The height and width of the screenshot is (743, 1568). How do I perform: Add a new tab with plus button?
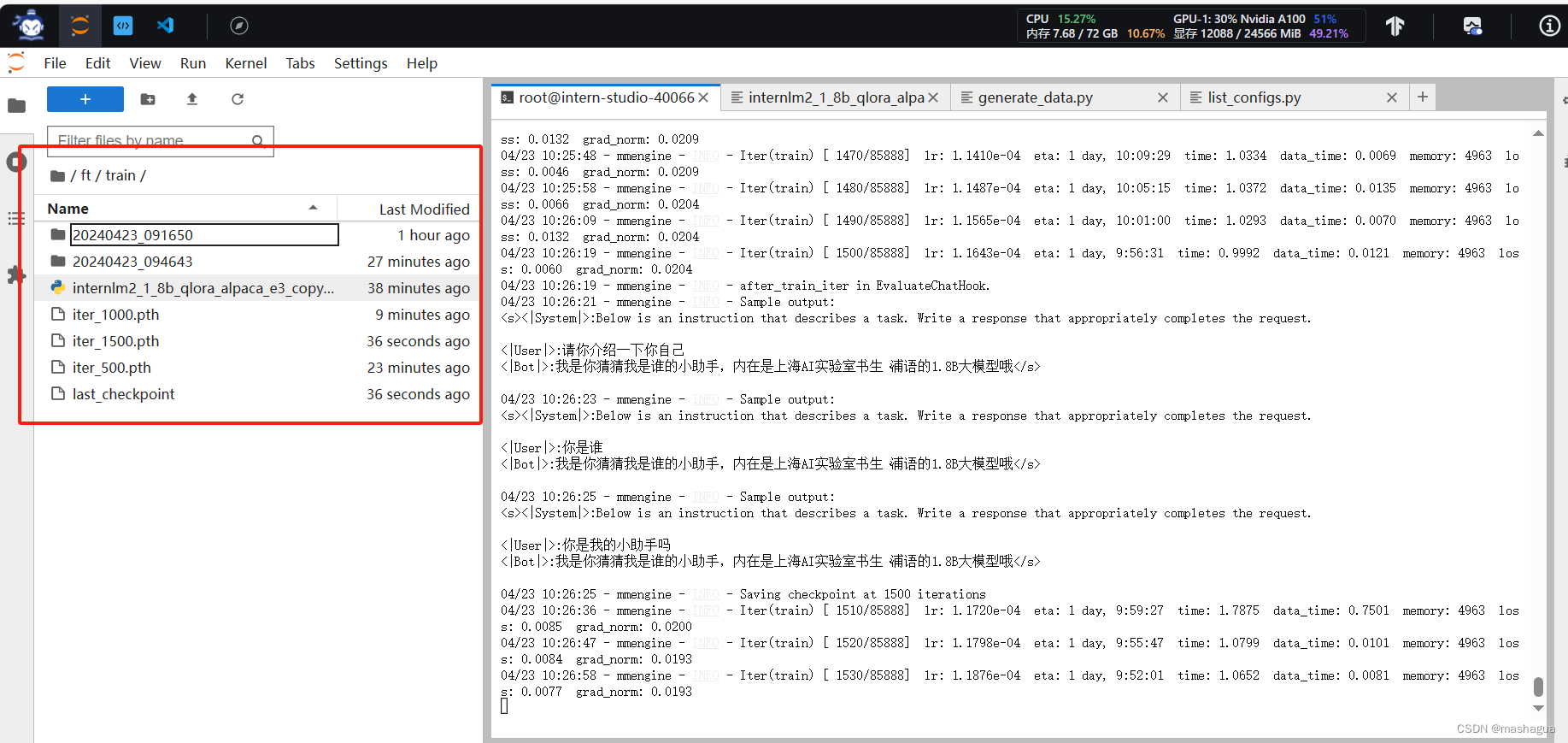pos(1423,97)
